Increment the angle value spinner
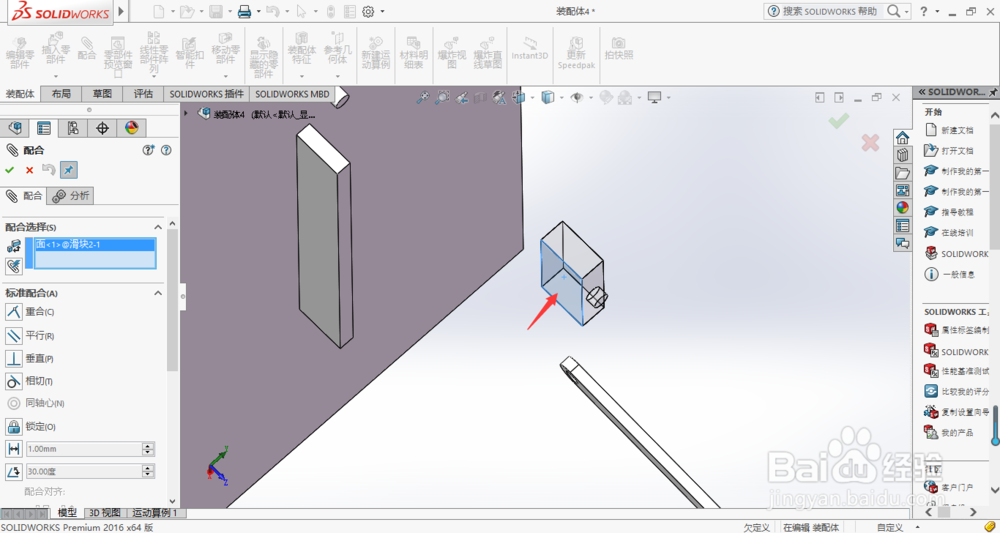1000x533 pixels. point(149,469)
